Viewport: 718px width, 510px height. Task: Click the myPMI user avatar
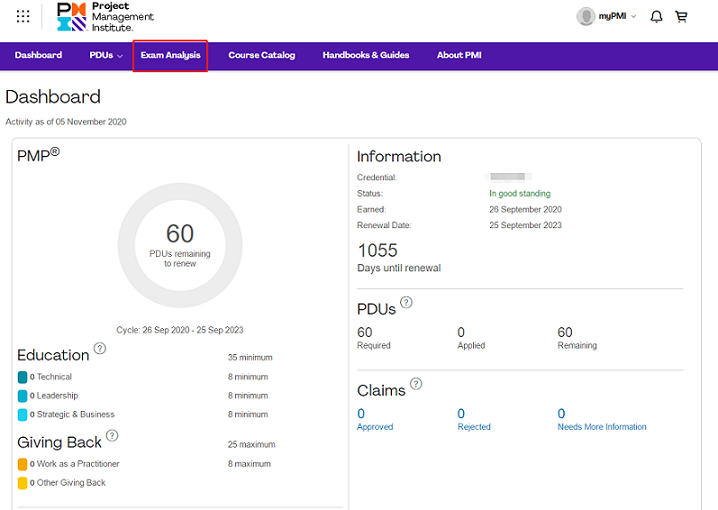[x=586, y=16]
